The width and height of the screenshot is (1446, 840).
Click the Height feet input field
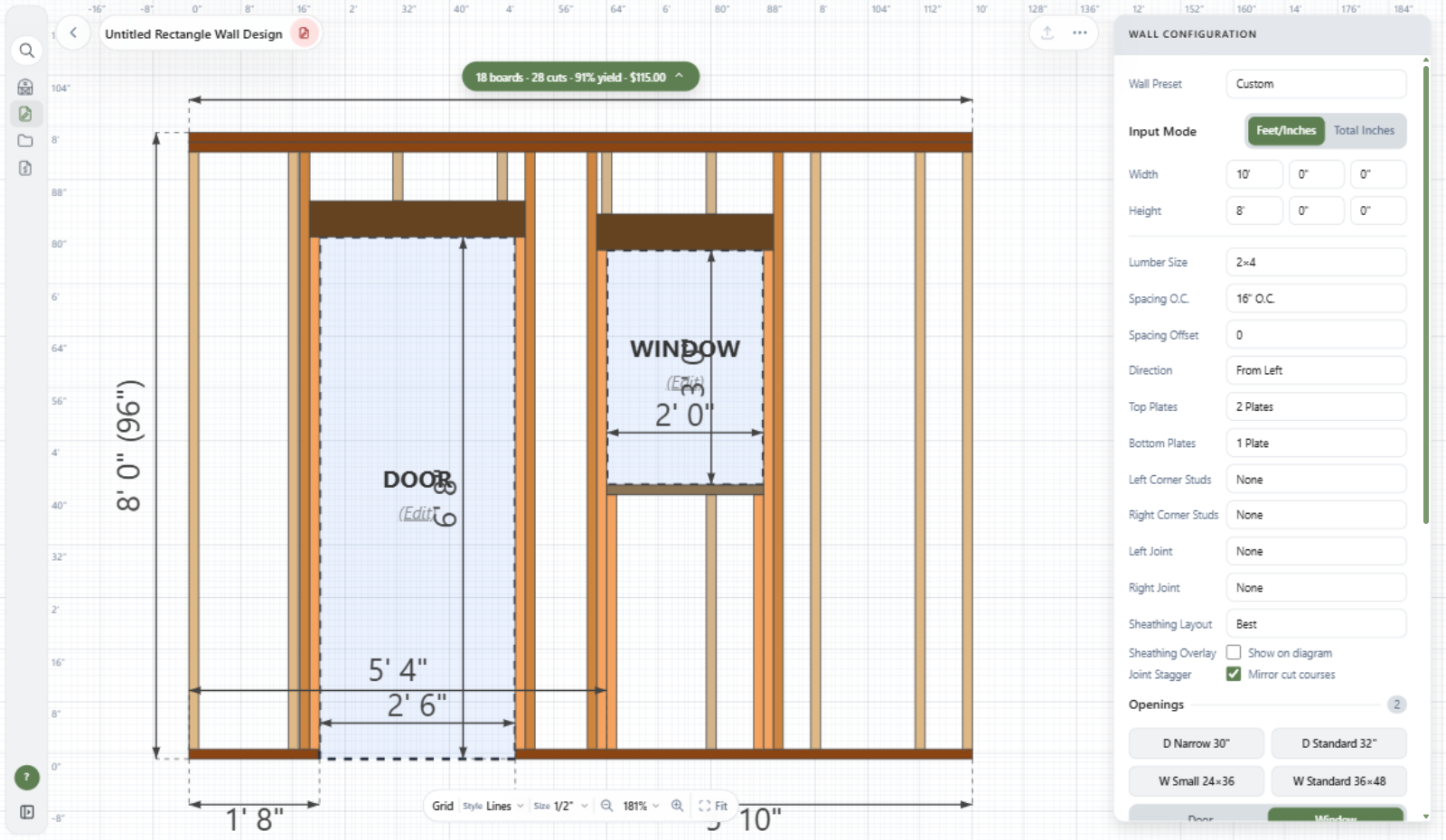pyautogui.click(x=1254, y=210)
